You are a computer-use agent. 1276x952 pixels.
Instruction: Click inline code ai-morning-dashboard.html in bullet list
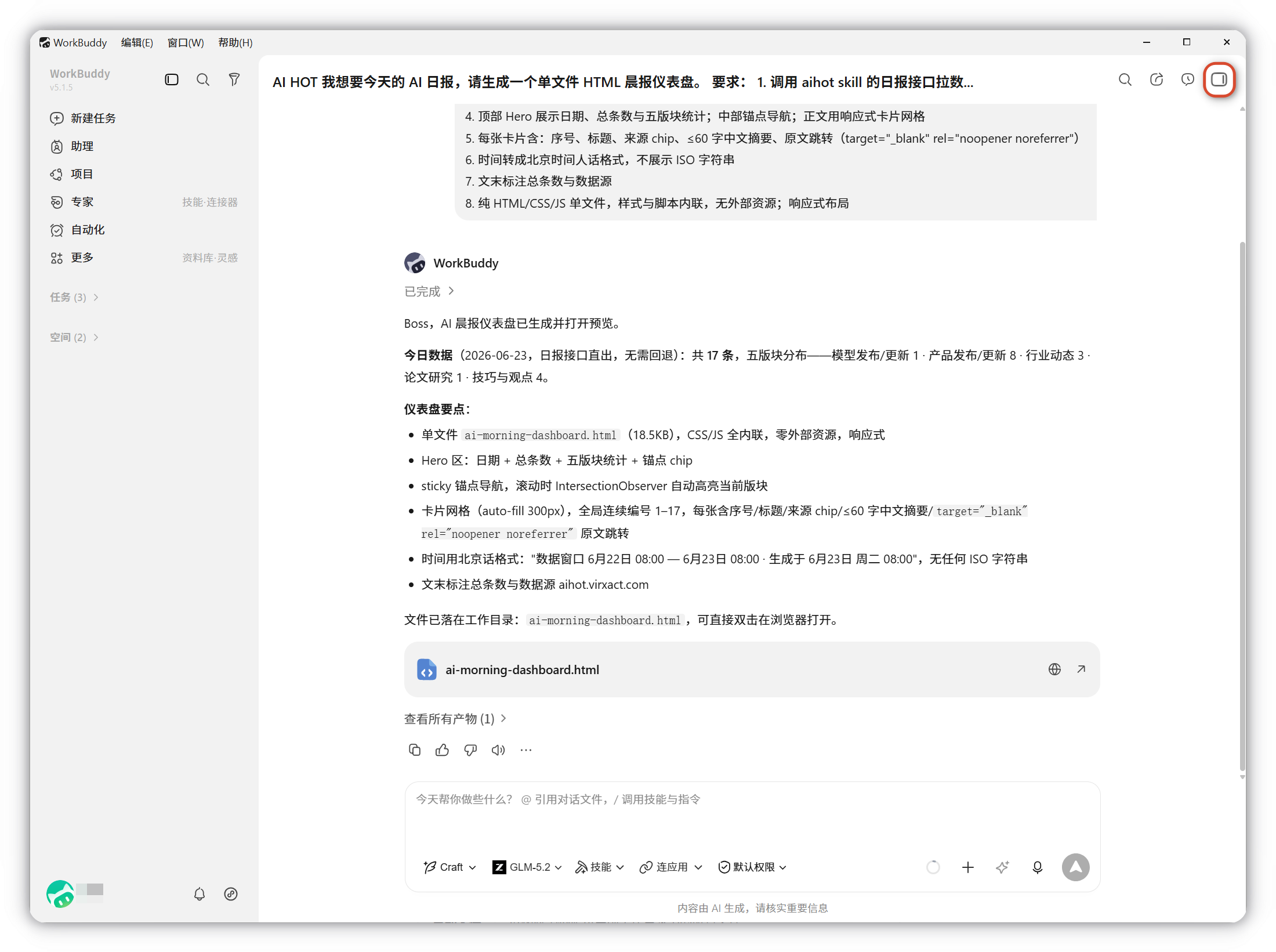pyautogui.click(x=541, y=435)
